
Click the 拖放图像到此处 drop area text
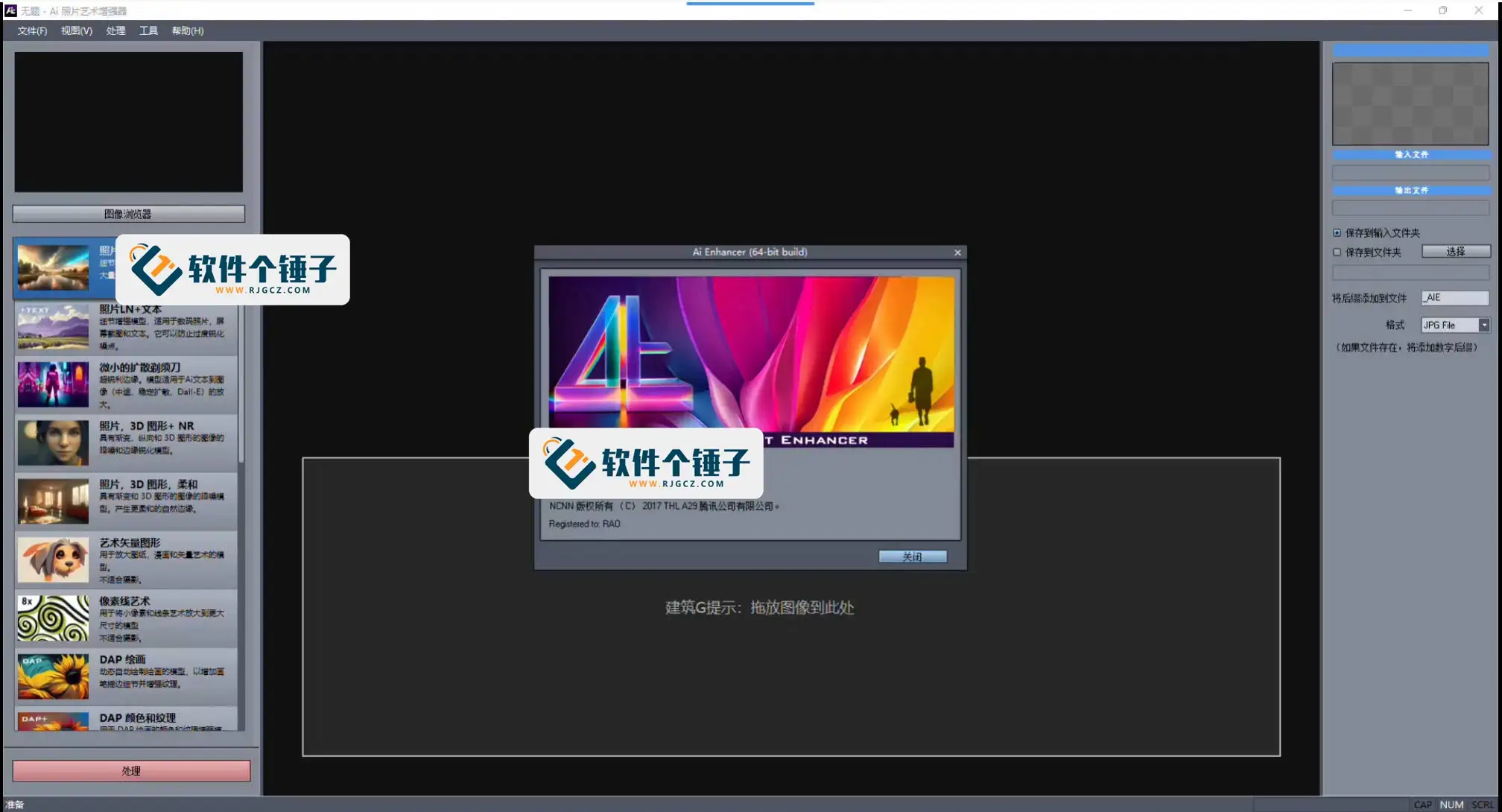(x=802, y=607)
